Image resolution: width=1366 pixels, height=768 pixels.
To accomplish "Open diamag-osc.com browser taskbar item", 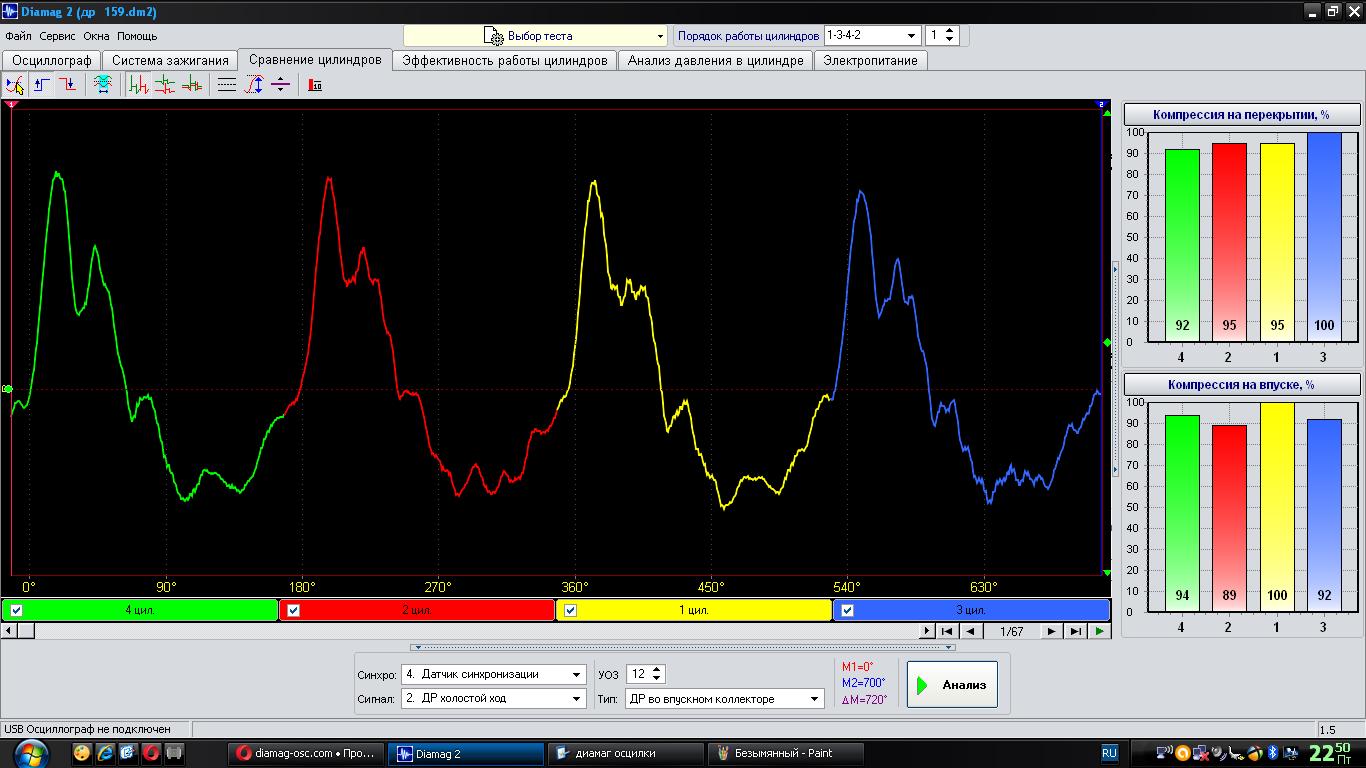I will (x=305, y=753).
